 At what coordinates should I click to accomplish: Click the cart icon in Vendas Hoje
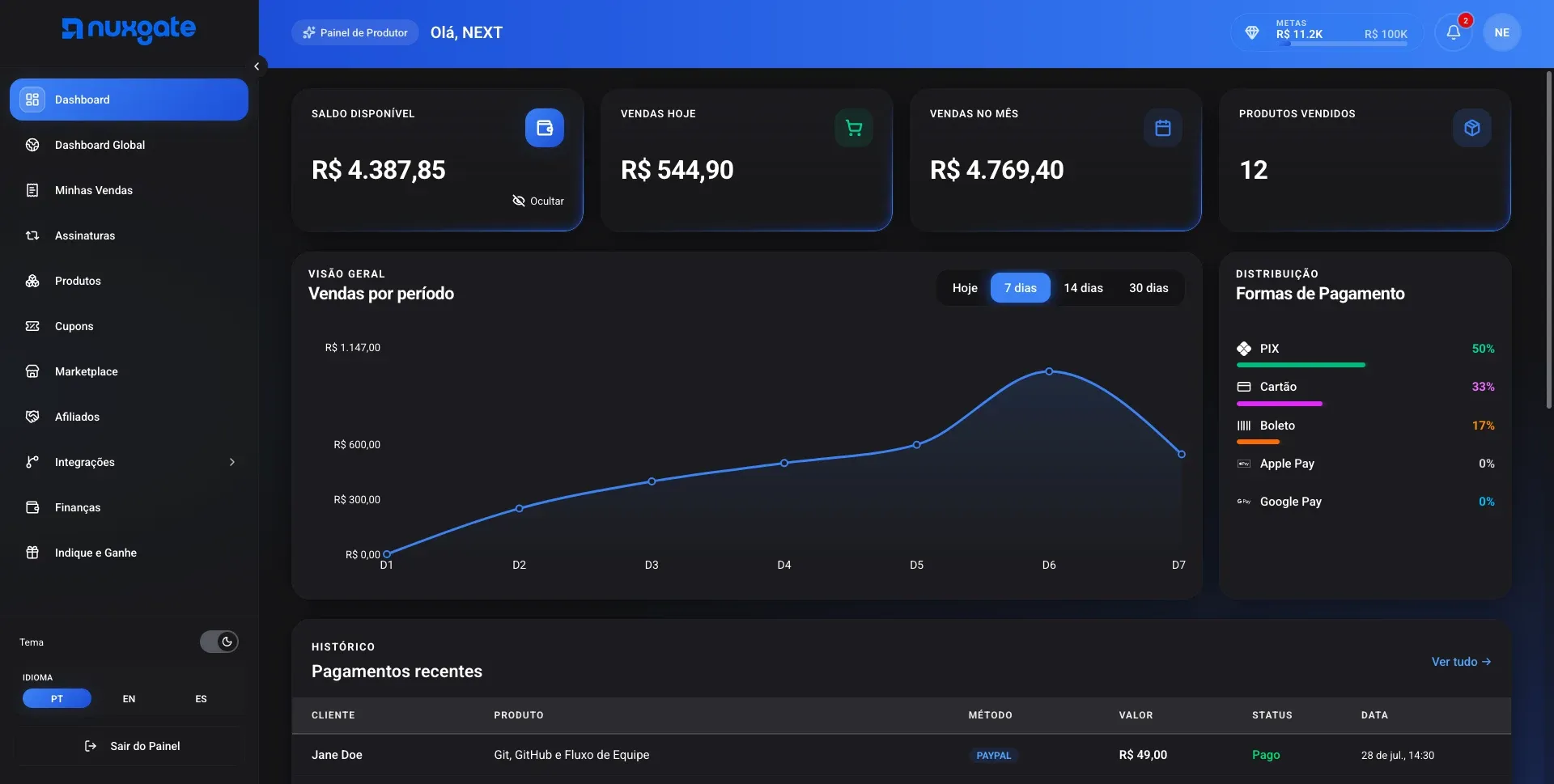click(x=854, y=128)
